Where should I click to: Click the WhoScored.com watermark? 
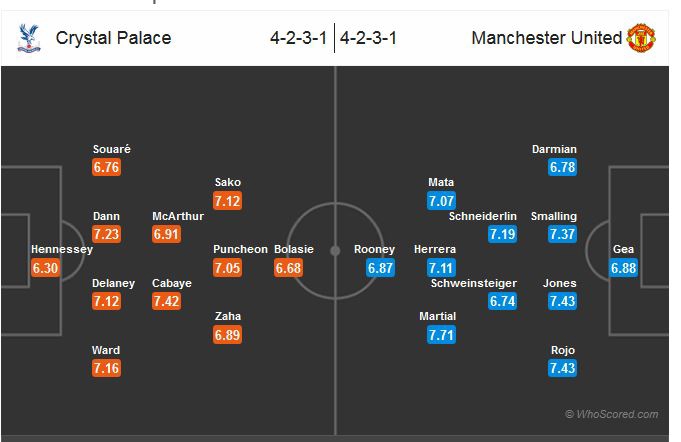(611, 414)
